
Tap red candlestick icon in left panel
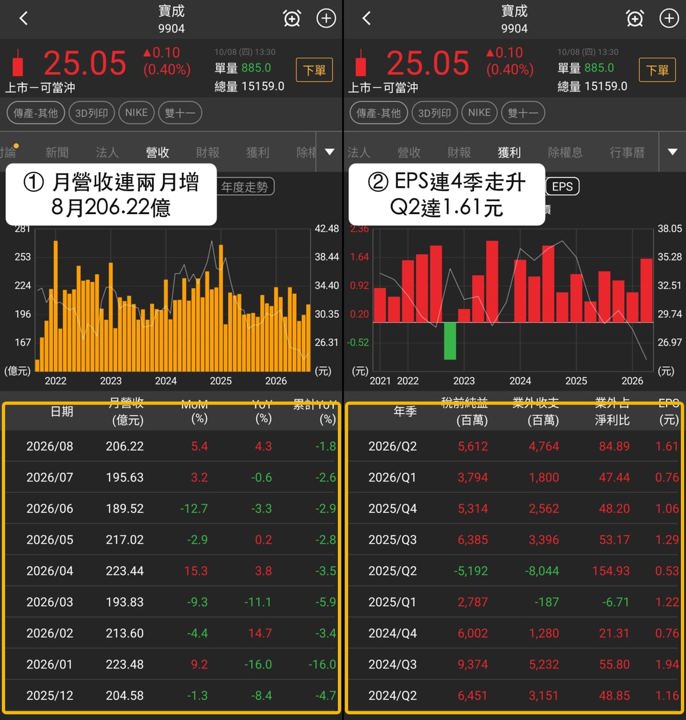point(18,63)
